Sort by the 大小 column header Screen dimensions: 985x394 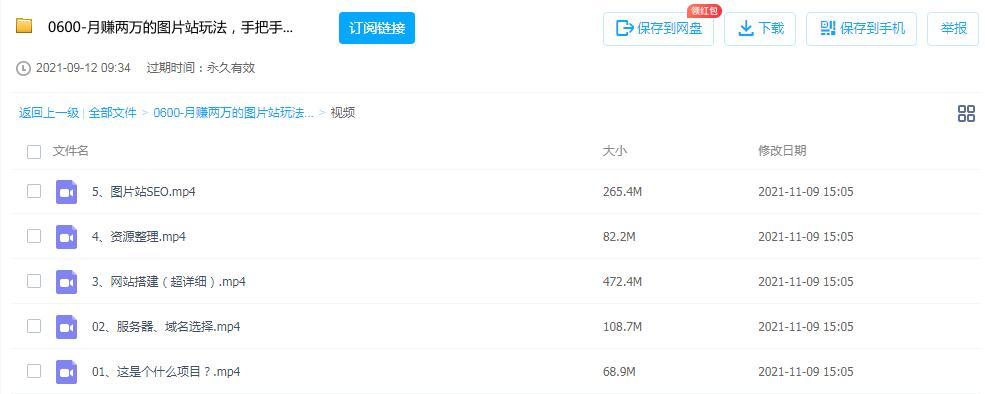coord(615,151)
